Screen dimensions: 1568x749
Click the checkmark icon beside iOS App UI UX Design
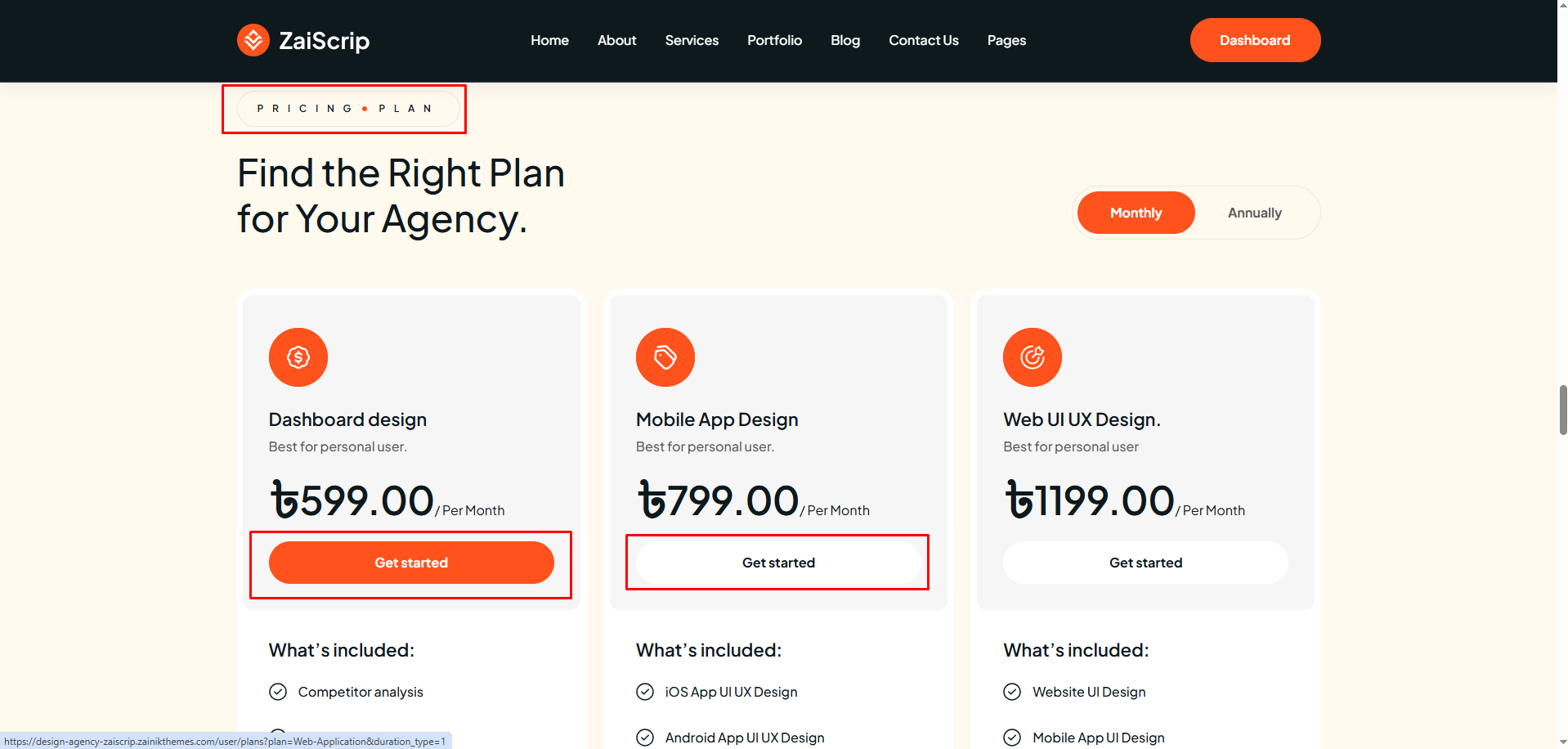pyautogui.click(x=645, y=692)
